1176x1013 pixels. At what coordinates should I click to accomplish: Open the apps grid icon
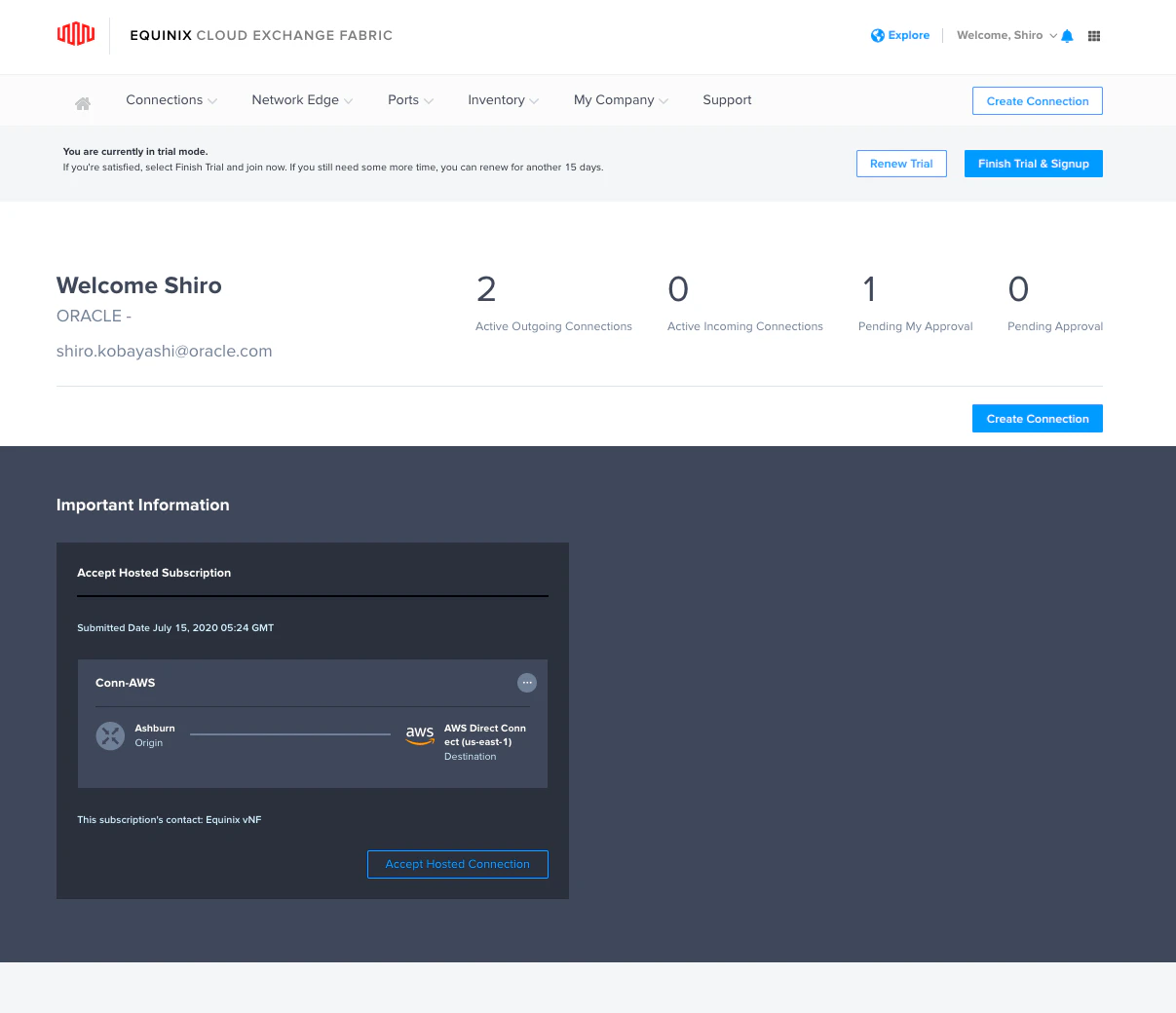click(1094, 36)
